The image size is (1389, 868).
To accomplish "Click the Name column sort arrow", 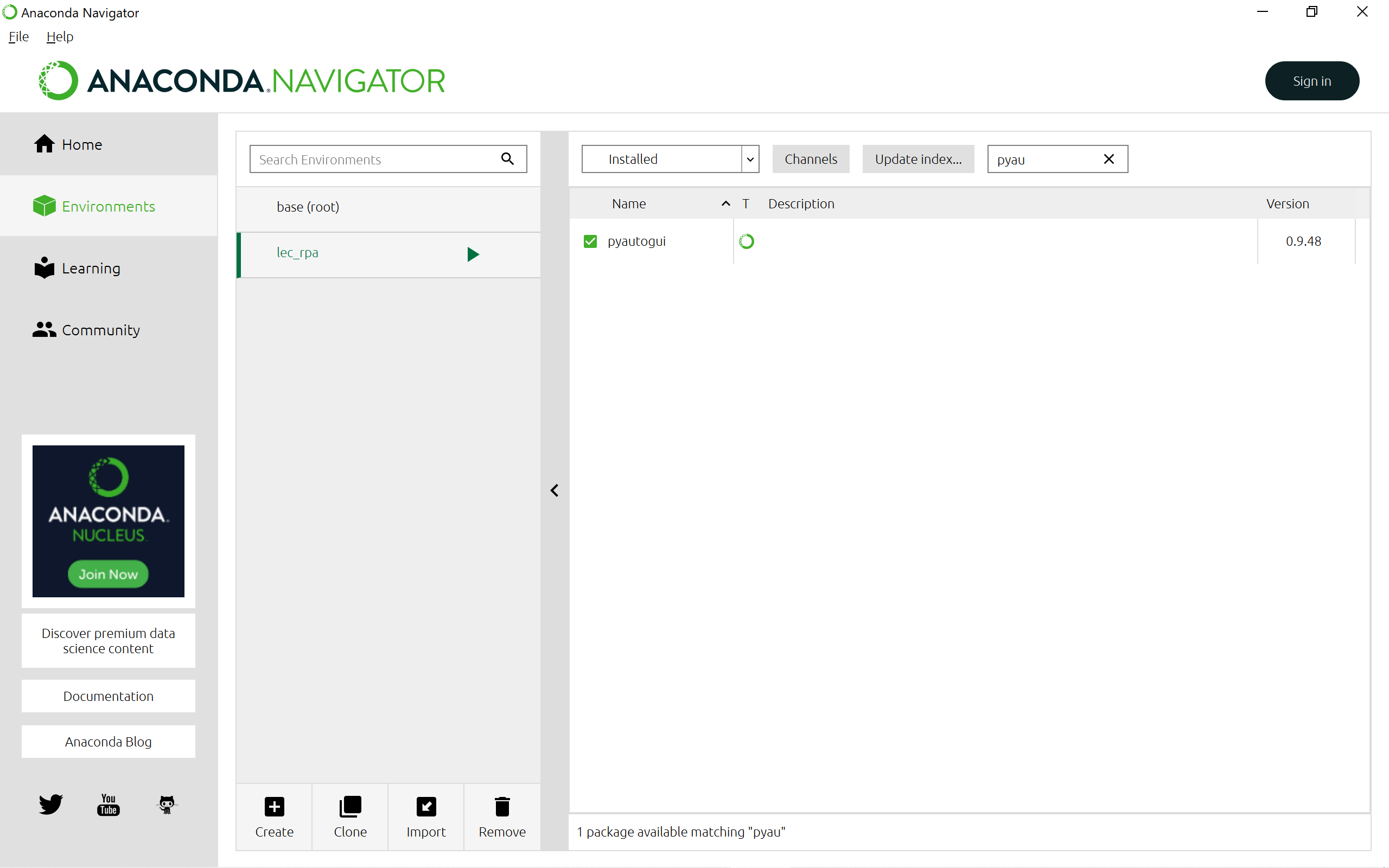I will click(726, 203).
